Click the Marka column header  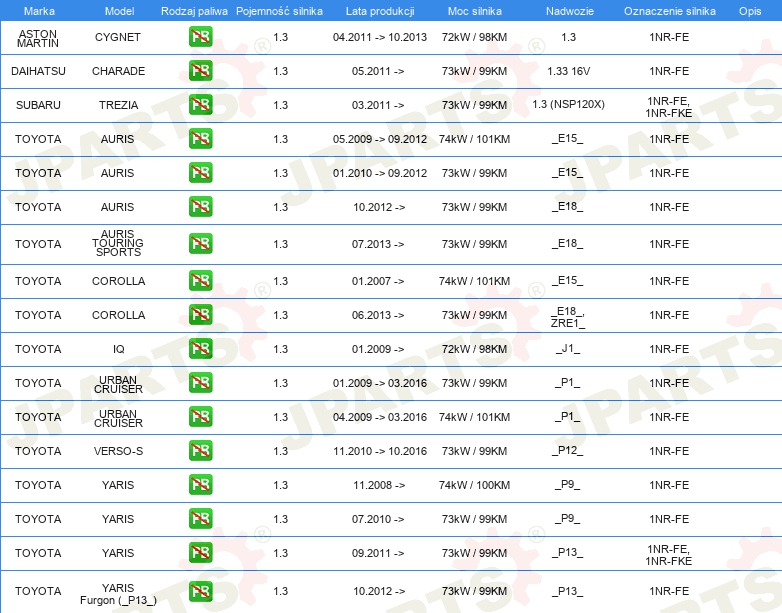click(x=39, y=11)
